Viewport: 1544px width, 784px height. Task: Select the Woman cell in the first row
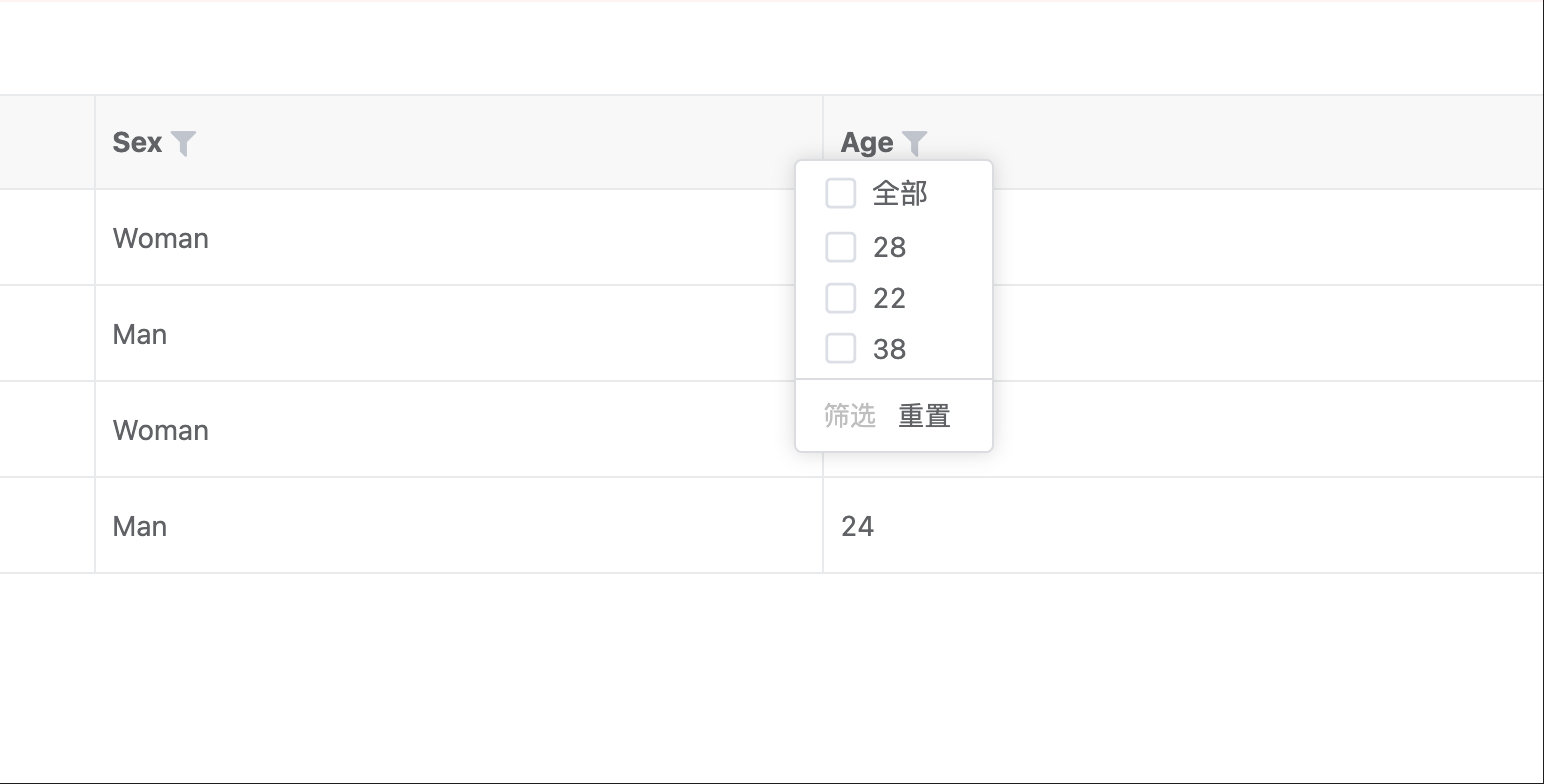click(x=161, y=238)
